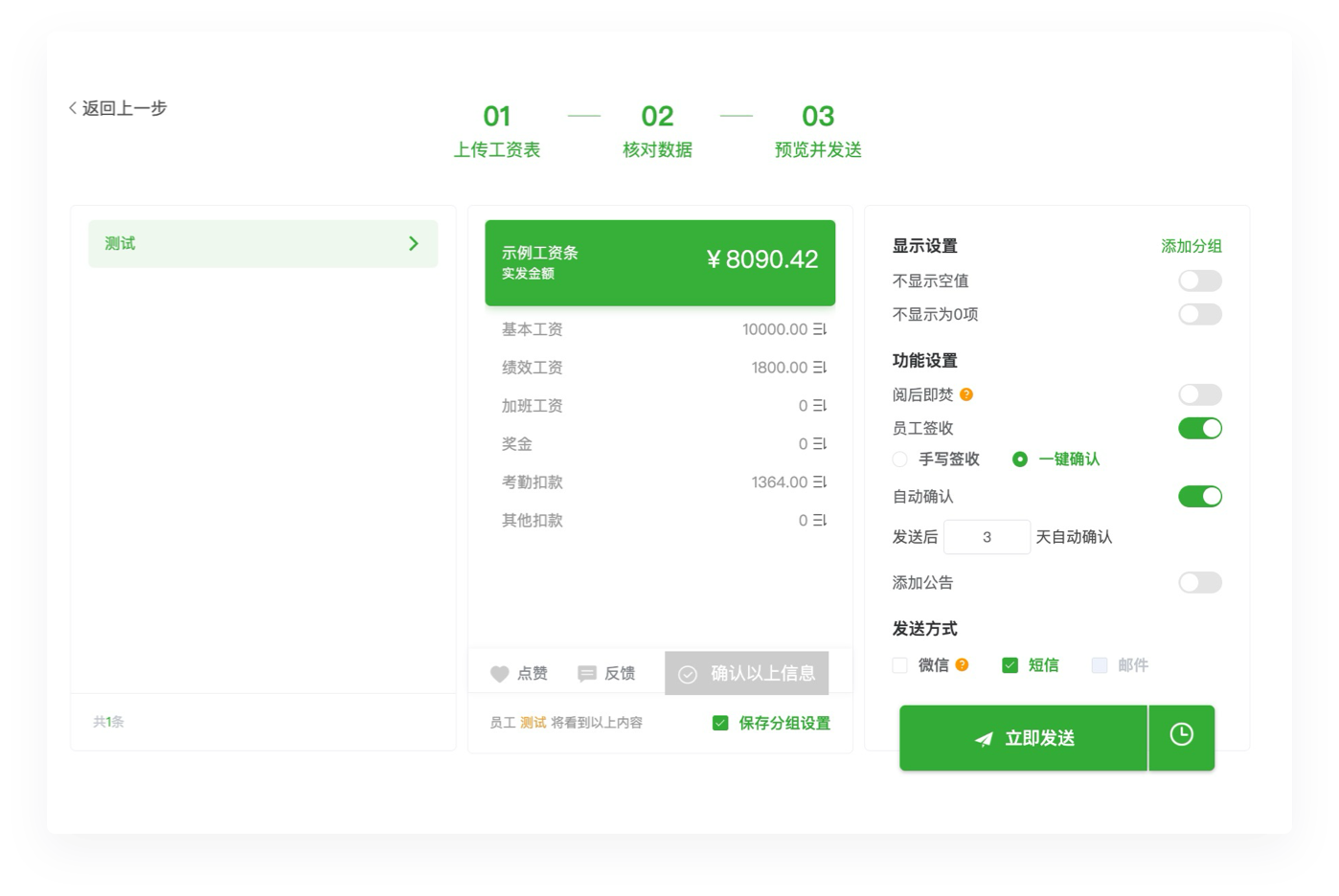1339x896 pixels.
Task: Click the sort icon on the 考勤扣款 row
Action: (x=820, y=482)
